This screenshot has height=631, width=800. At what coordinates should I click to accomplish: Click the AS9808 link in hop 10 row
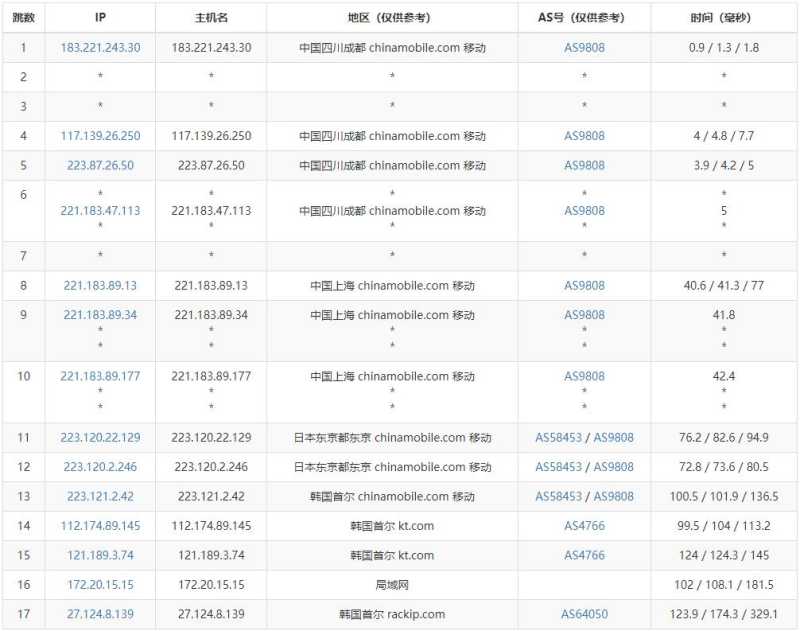(584, 376)
